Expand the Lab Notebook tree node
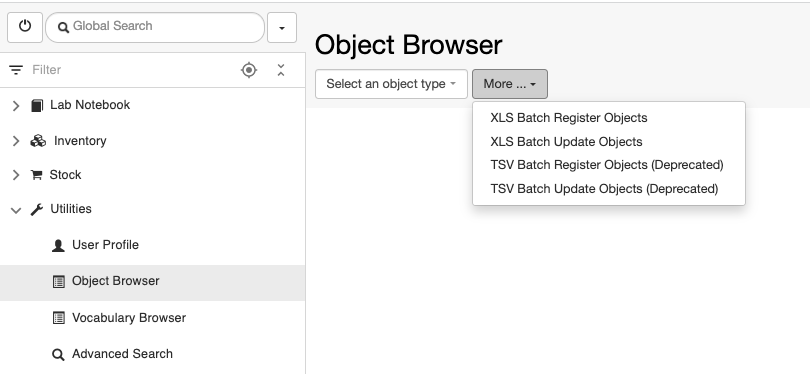This screenshot has width=810, height=374. [16, 105]
